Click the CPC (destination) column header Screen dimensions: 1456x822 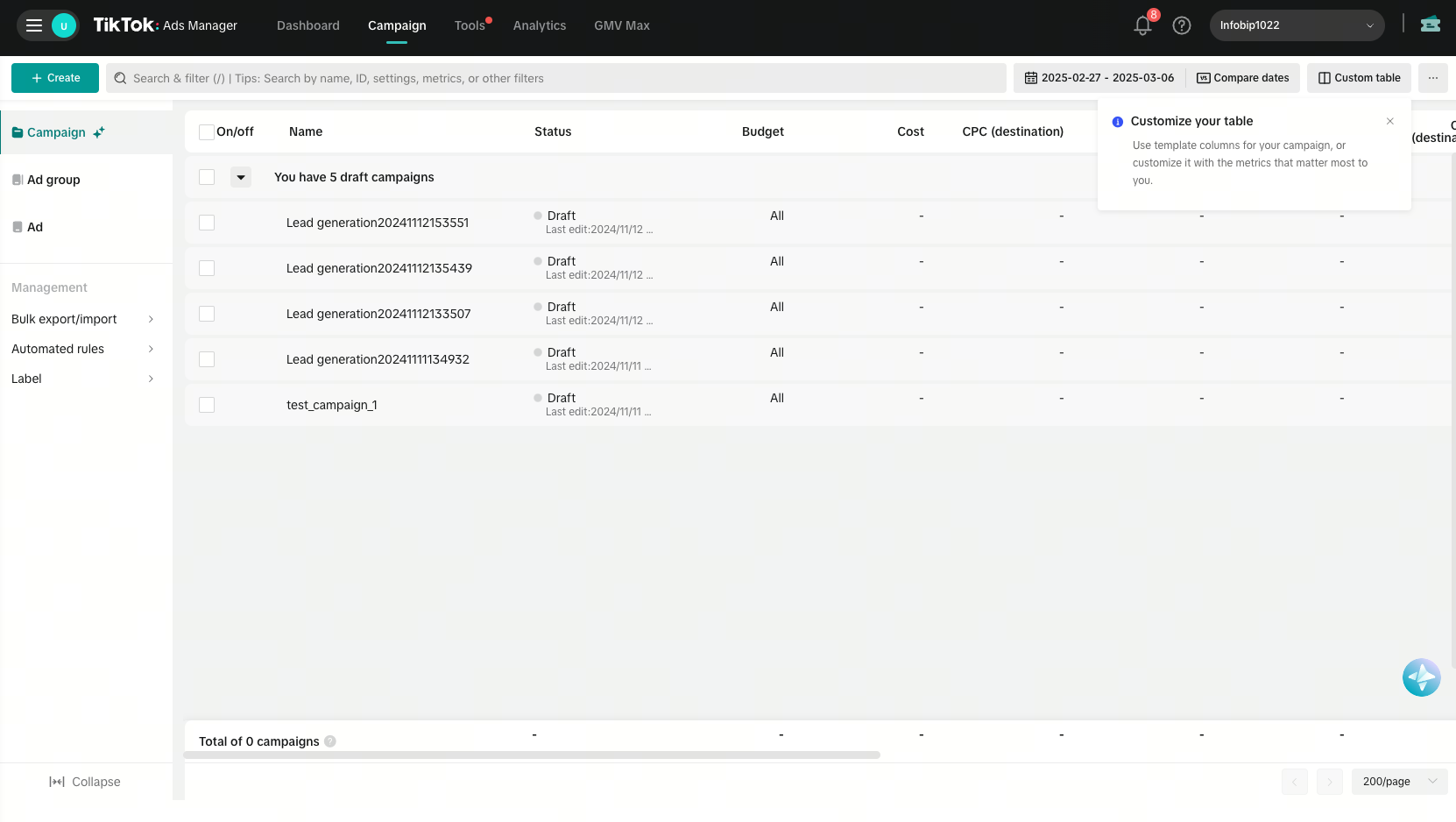tap(1013, 131)
